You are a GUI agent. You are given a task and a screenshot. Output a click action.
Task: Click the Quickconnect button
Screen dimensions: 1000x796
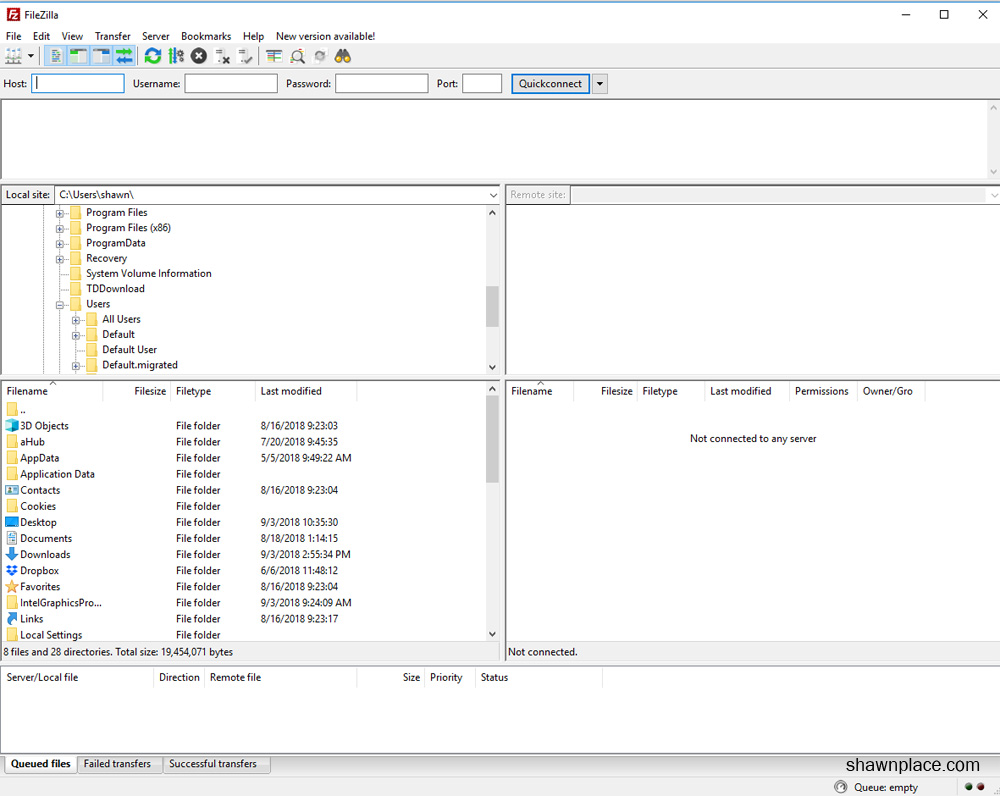tap(550, 84)
